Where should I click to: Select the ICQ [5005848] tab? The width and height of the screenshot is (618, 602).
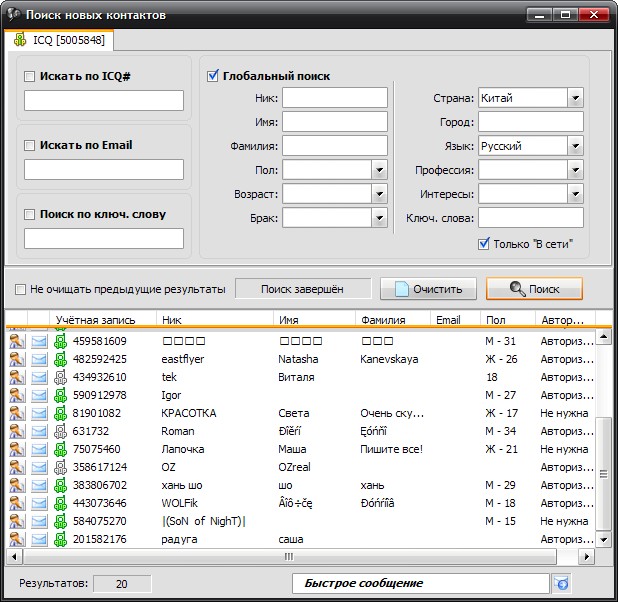(x=60, y=40)
